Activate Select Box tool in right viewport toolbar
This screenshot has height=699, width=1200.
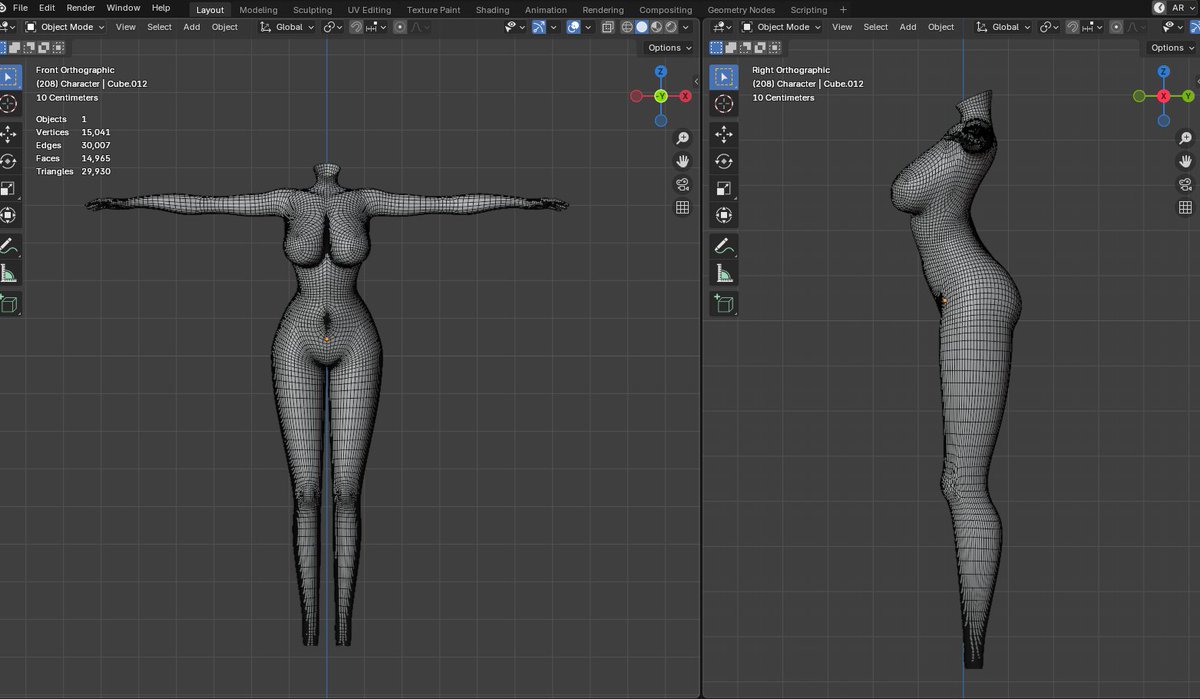[724, 77]
